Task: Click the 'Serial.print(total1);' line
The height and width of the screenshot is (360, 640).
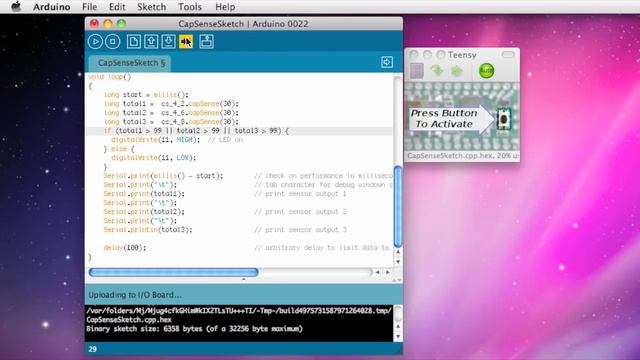Action: [144, 194]
